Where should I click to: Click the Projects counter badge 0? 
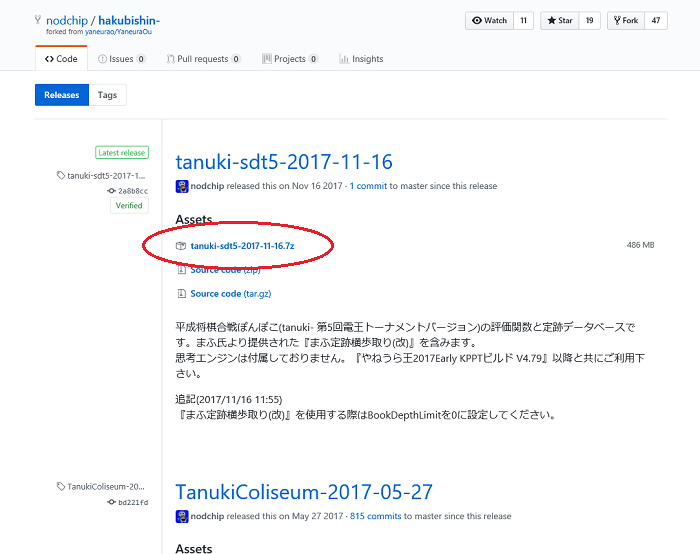[x=313, y=59]
